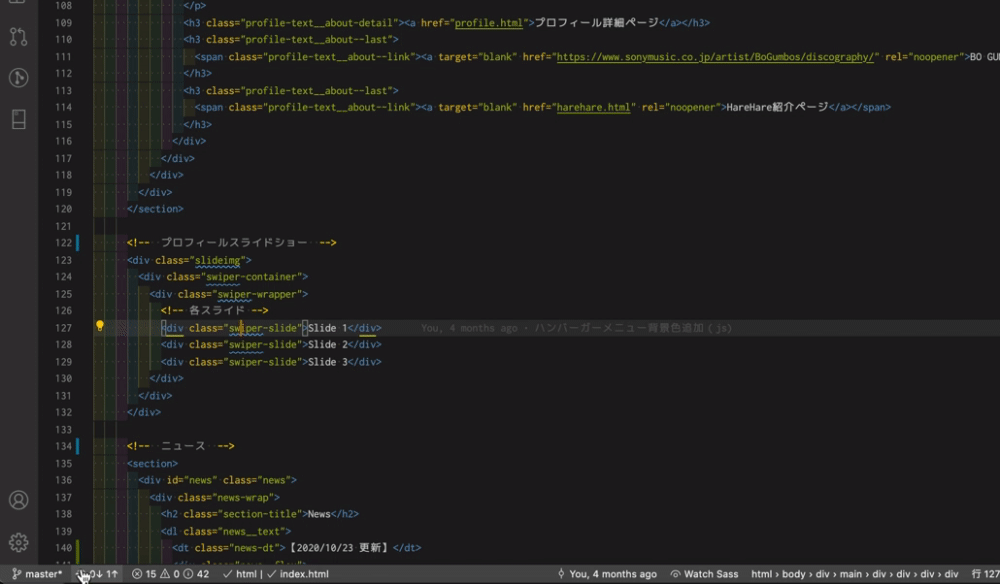Click the section-title class on line 138
Image resolution: width=1000 pixels, height=584 pixels.
coord(263,514)
